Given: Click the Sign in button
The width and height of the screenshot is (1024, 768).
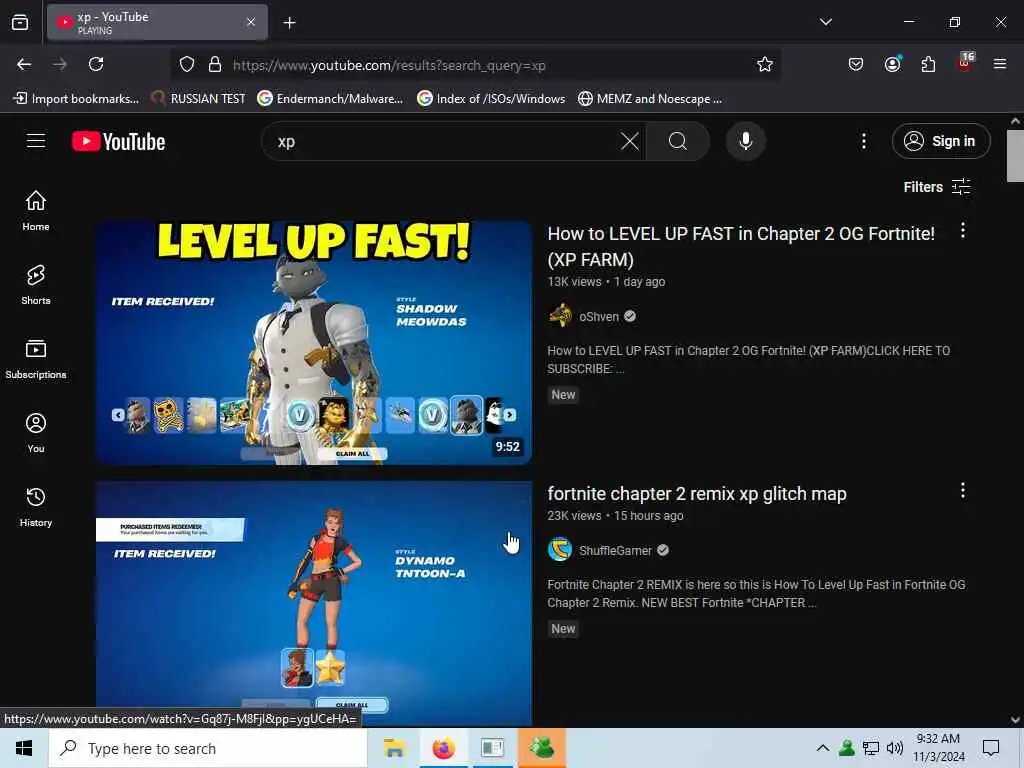Looking at the screenshot, I should (940, 141).
